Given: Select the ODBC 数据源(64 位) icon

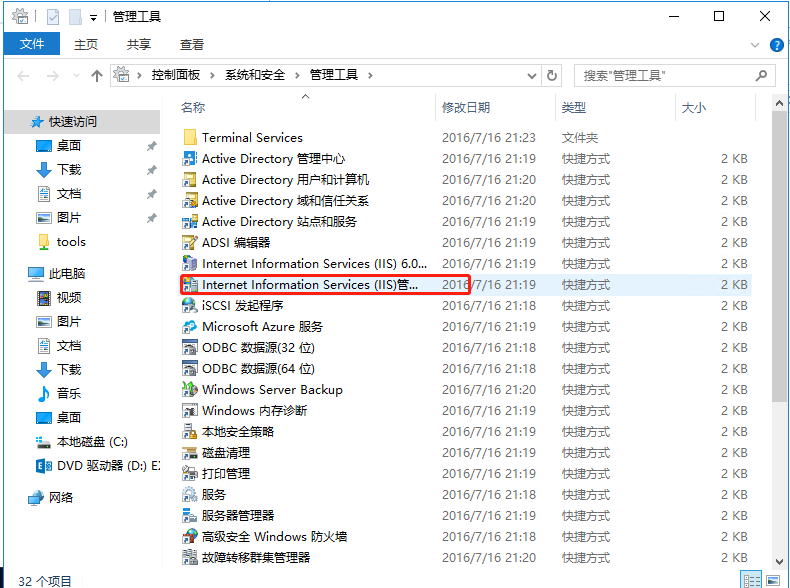Looking at the screenshot, I should click(x=190, y=368).
